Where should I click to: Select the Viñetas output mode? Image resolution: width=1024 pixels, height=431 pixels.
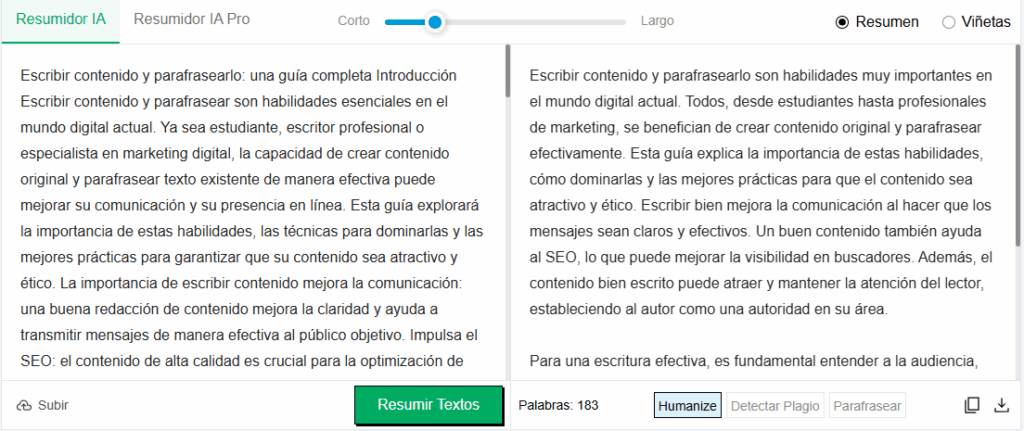point(948,22)
